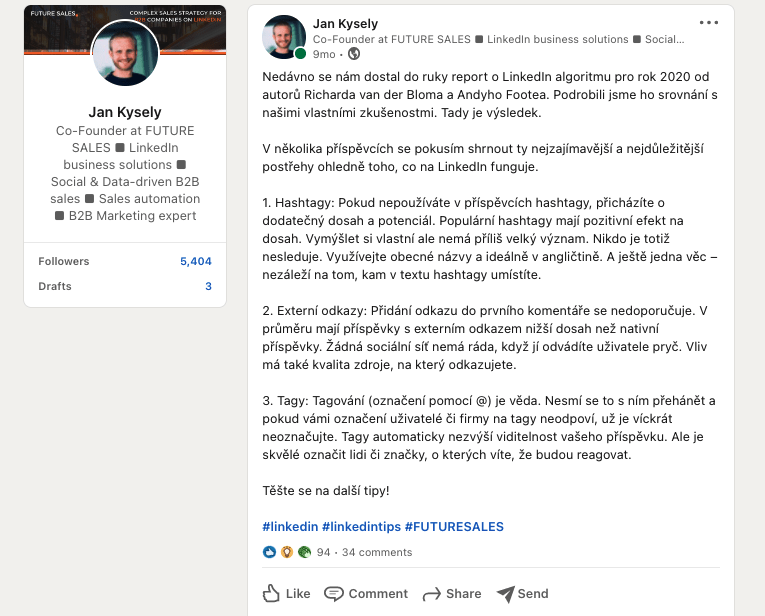Click the thumbs-up Like icon in action bar
This screenshot has width=765, height=616.
tap(271, 594)
